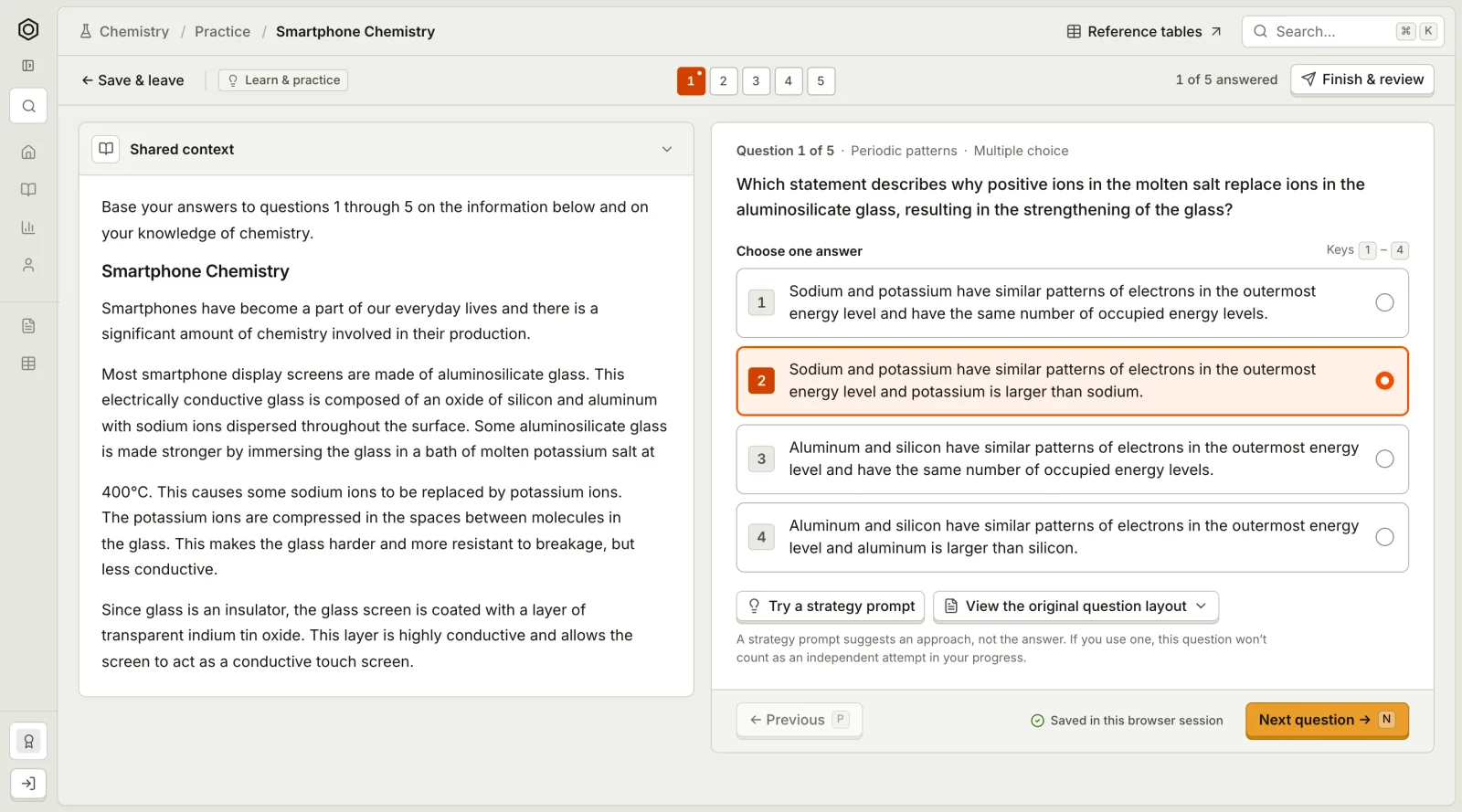Image resolution: width=1462 pixels, height=812 pixels.
Task: Focus the Search input field
Action: pos(1342,31)
